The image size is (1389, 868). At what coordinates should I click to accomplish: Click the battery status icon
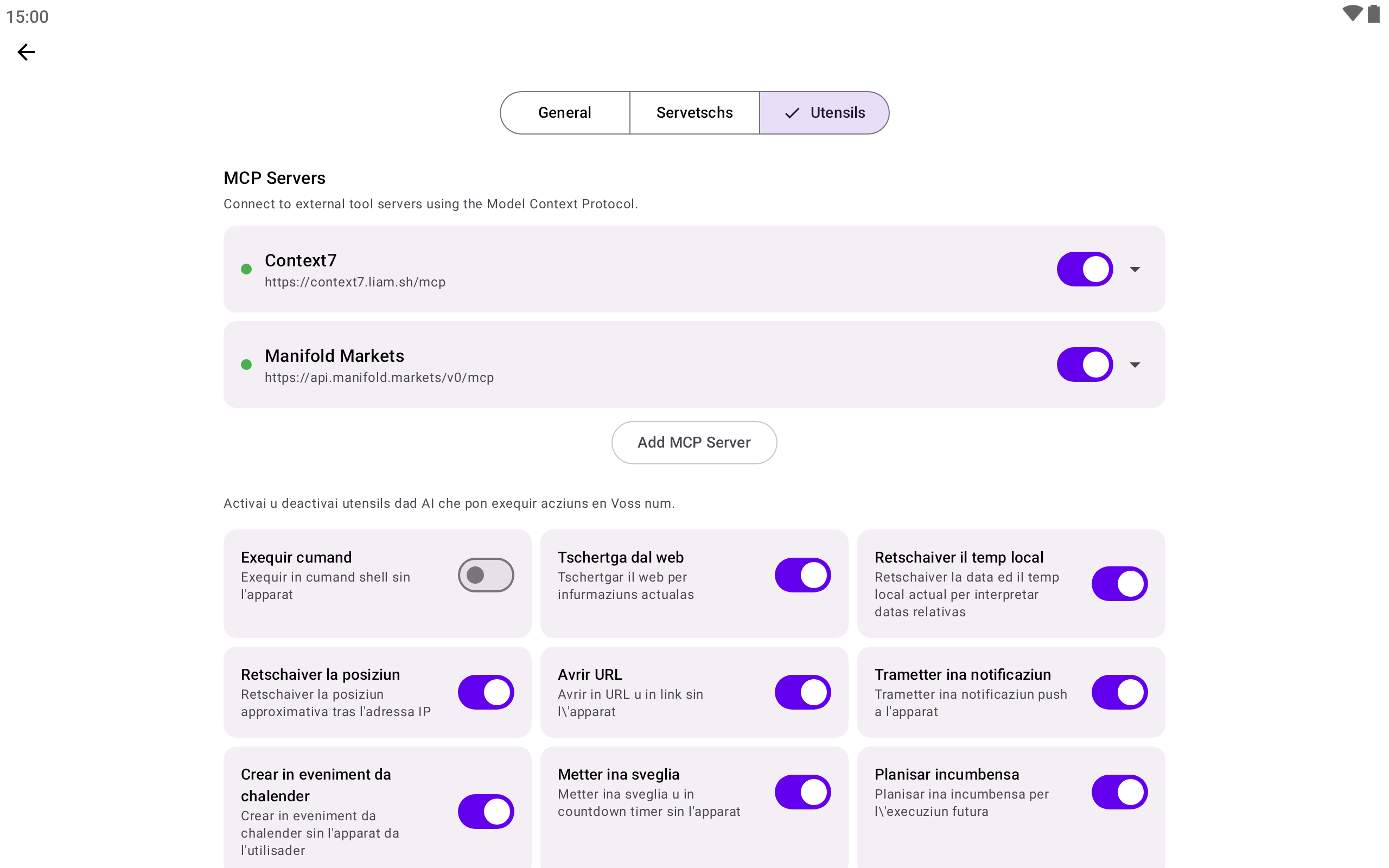(1373, 13)
